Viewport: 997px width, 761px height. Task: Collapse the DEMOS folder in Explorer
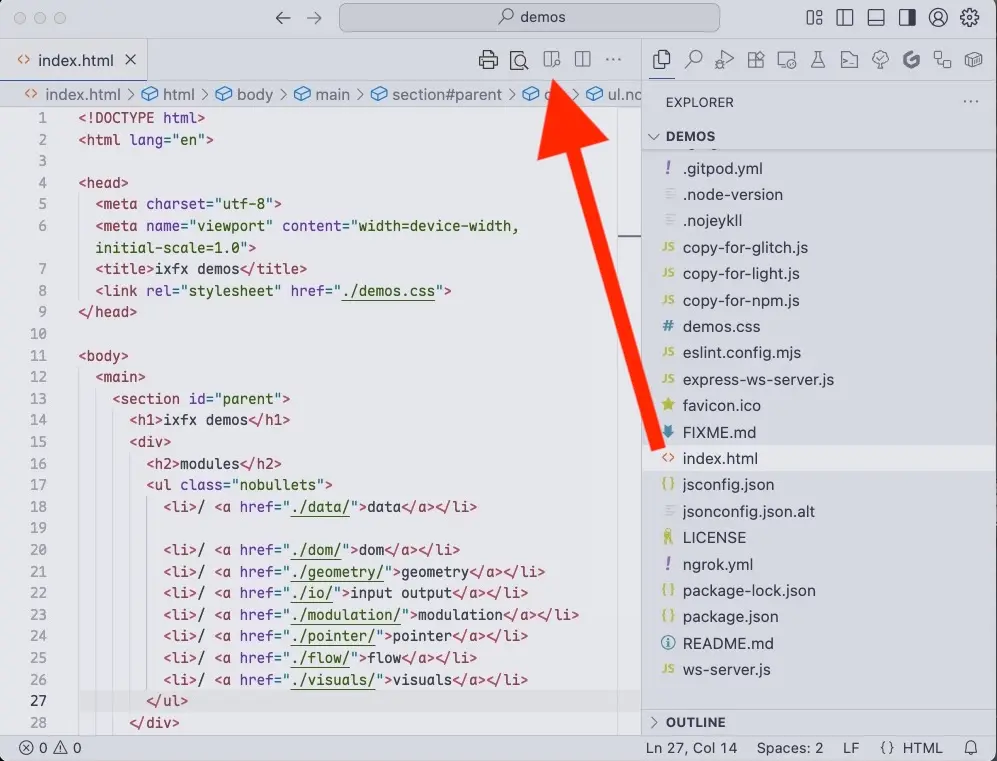click(x=655, y=136)
